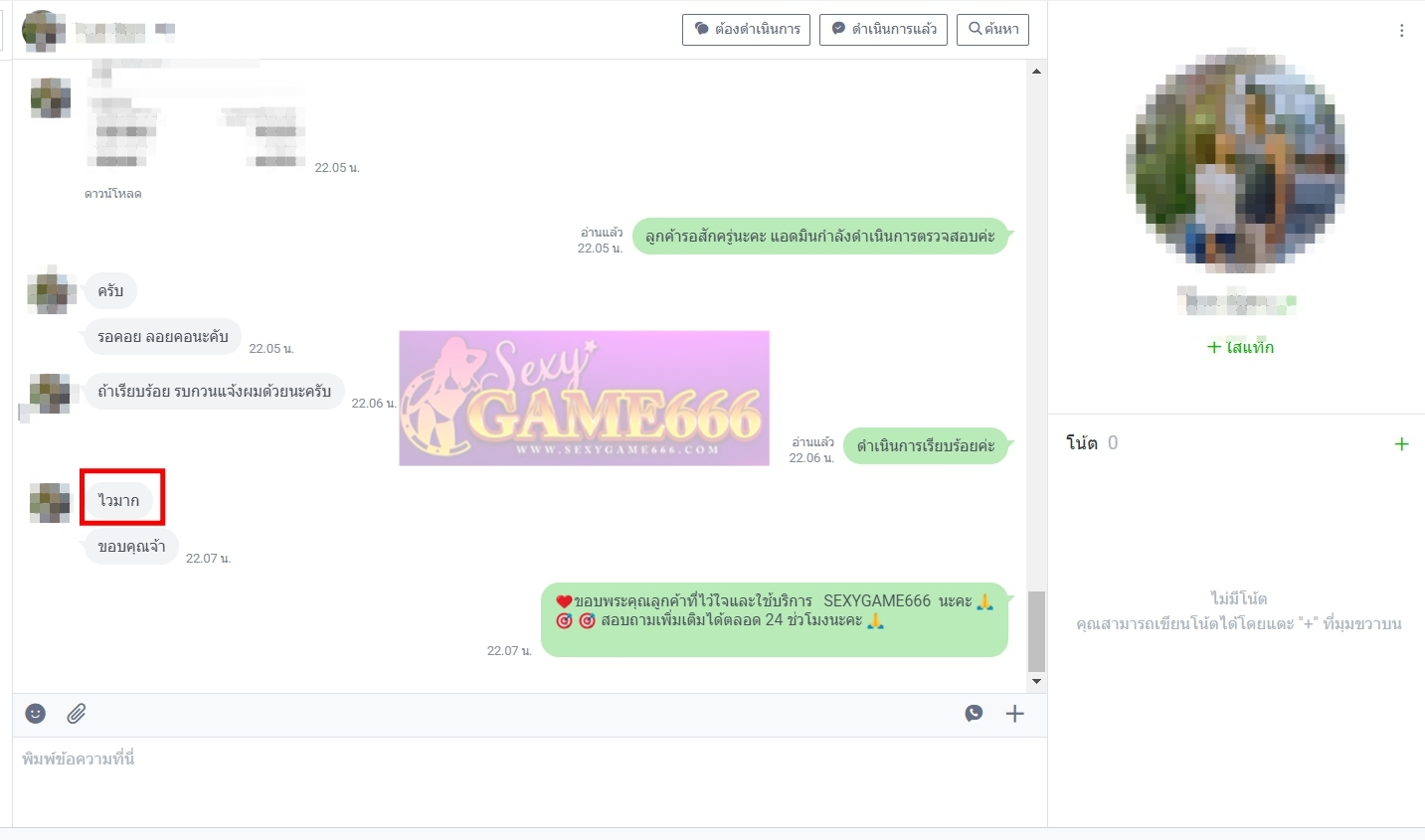This screenshot has height=840, width=1425.
Task: Open the three-dot more options menu
Action: 1401,31
